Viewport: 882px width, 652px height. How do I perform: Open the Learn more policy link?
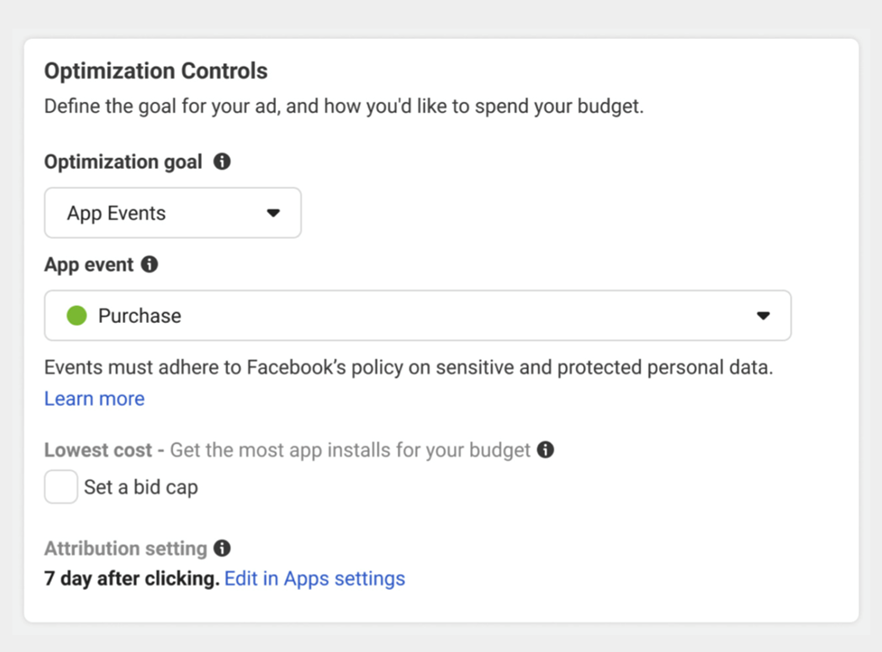pos(94,398)
